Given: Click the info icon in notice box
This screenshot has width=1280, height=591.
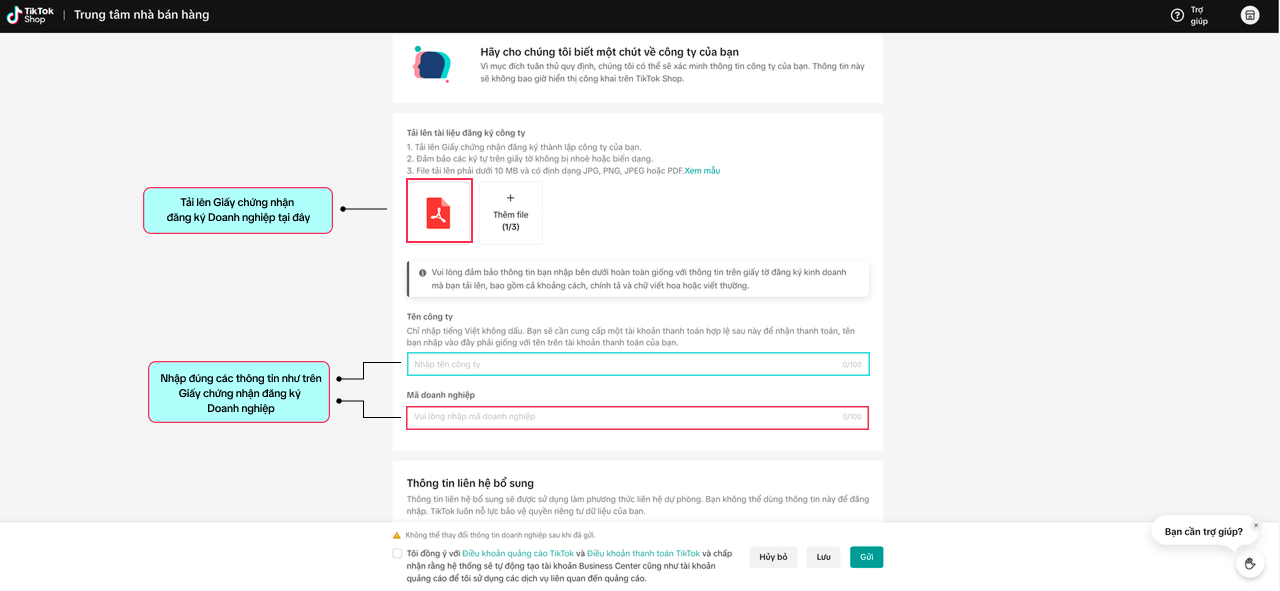Looking at the screenshot, I should click(423, 272).
